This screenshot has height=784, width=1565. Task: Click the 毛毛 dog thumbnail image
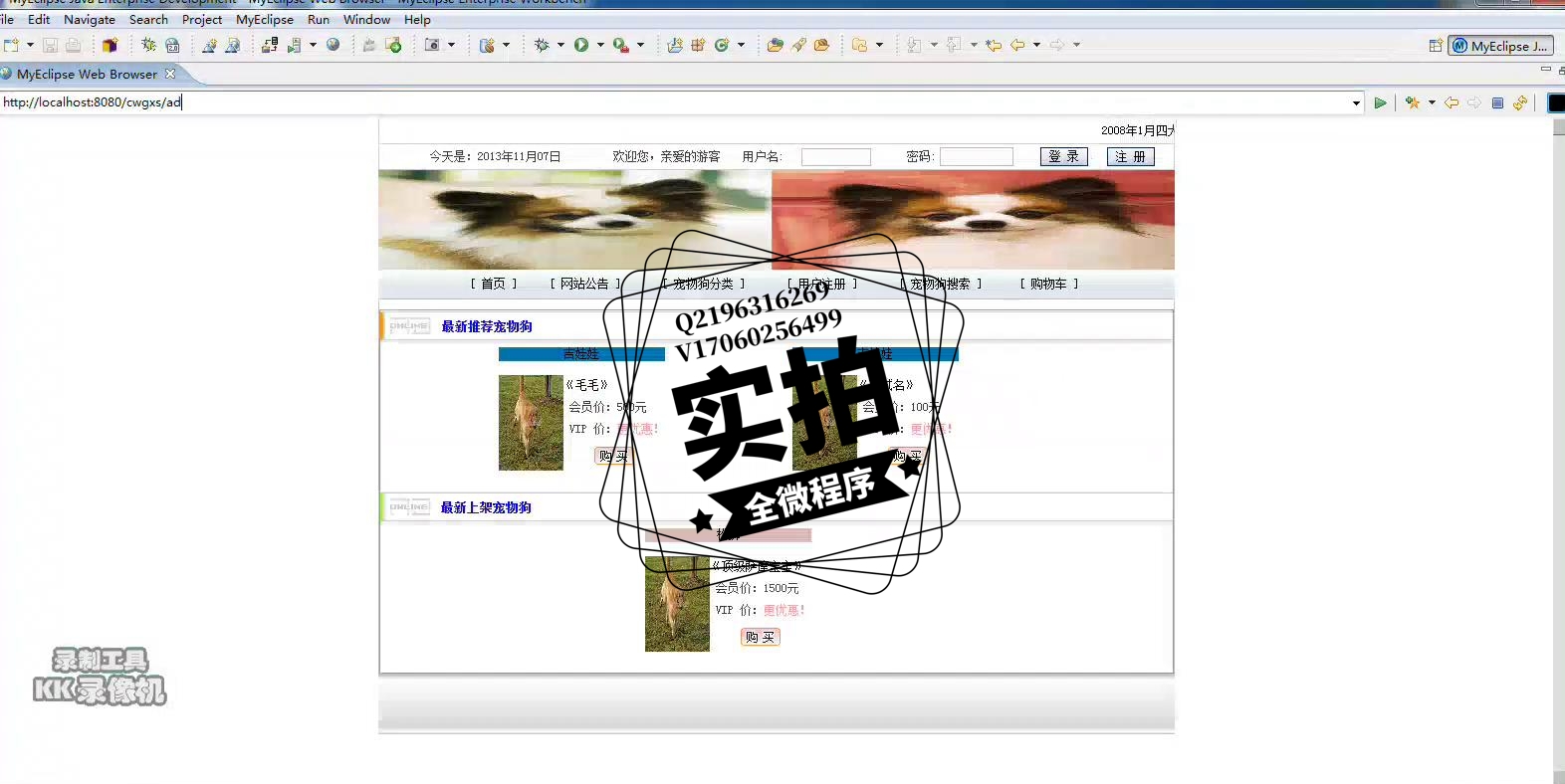531,423
